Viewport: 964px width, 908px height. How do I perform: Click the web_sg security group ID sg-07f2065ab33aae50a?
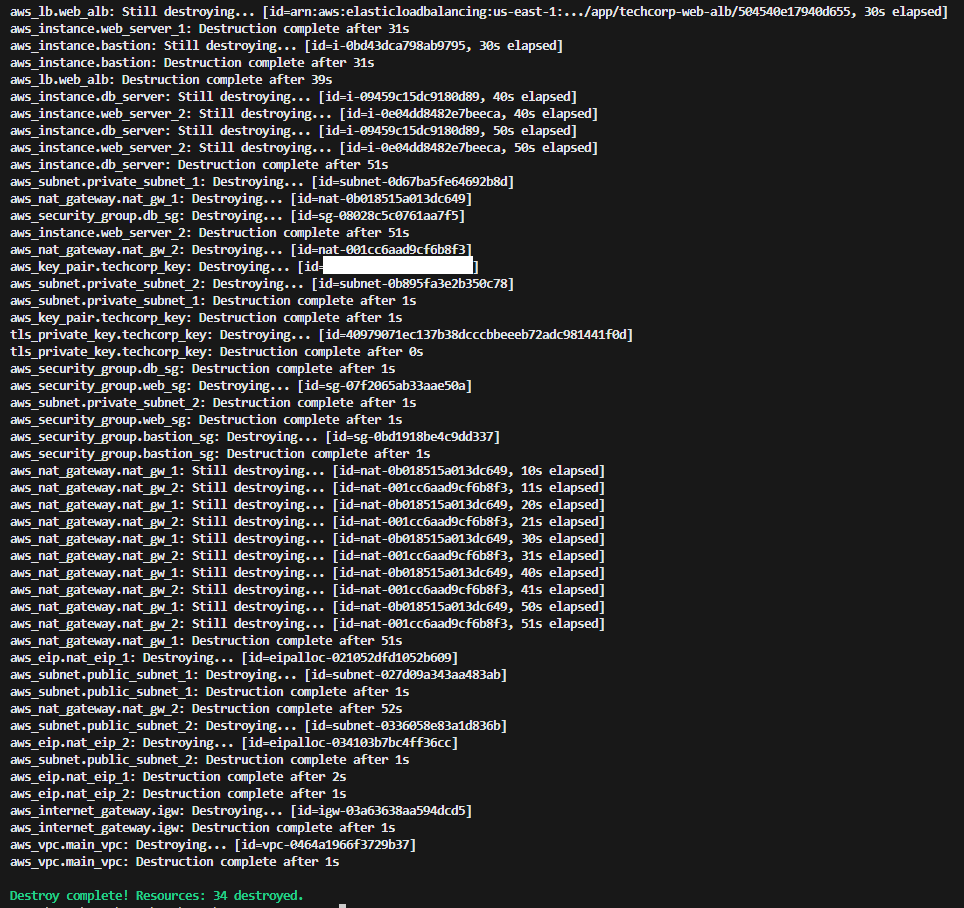[x=387, y=386]
